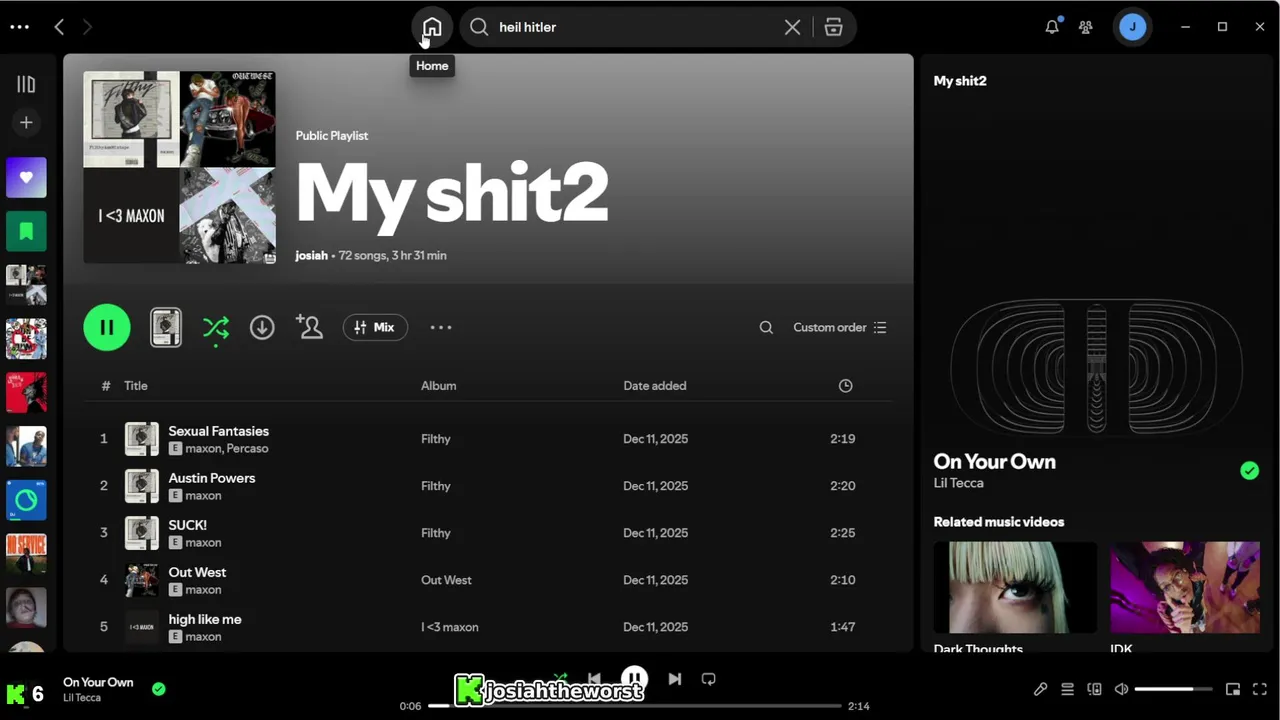Viewport: 1280px width, 720px height.
Task: Open the Custom order sort dropdown
Action: click(x=840, y=327)
